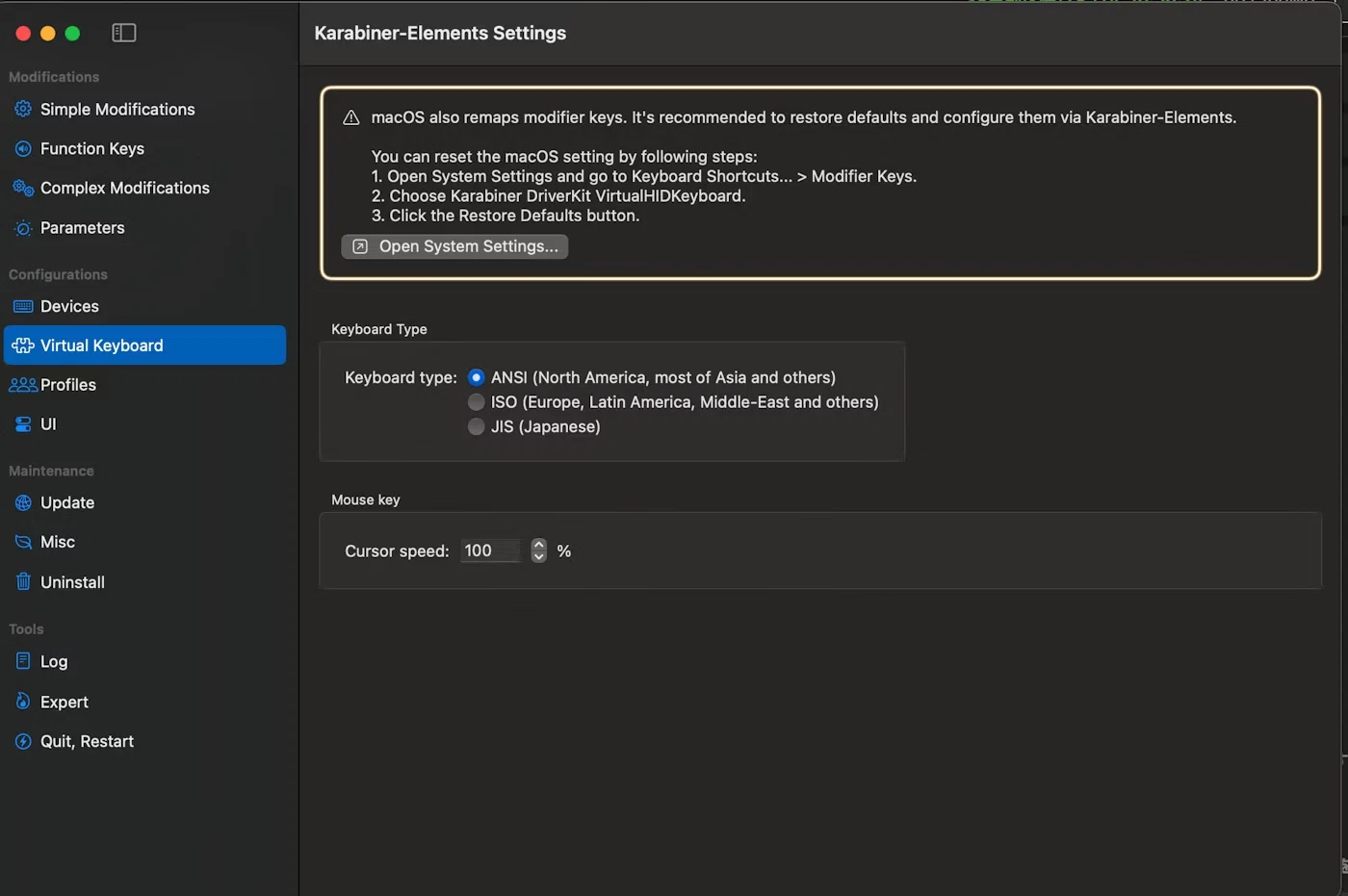Click the Function Keys sidebar icon
The image size is (1348, 896).
coord(23,149)
